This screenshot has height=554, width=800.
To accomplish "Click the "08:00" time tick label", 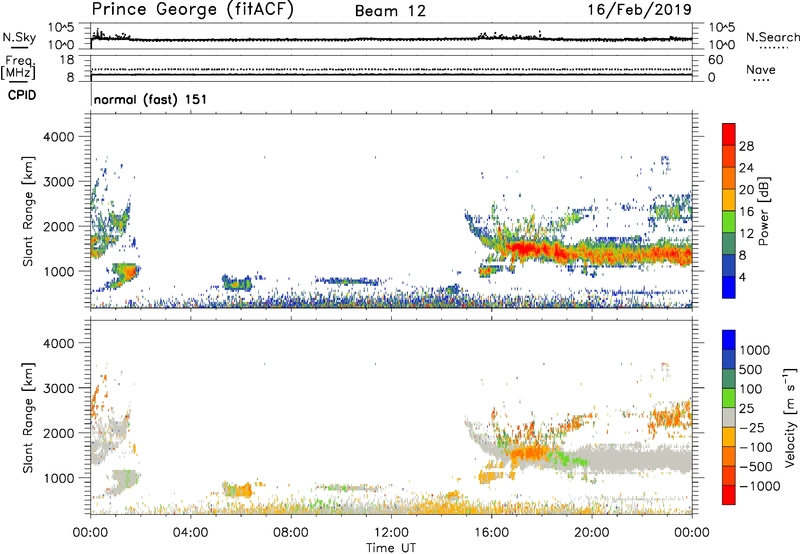I will coord(291,533).
